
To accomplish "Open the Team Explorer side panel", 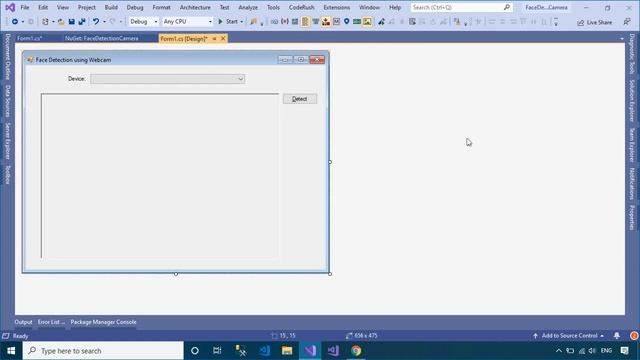I will pos(632,145).
